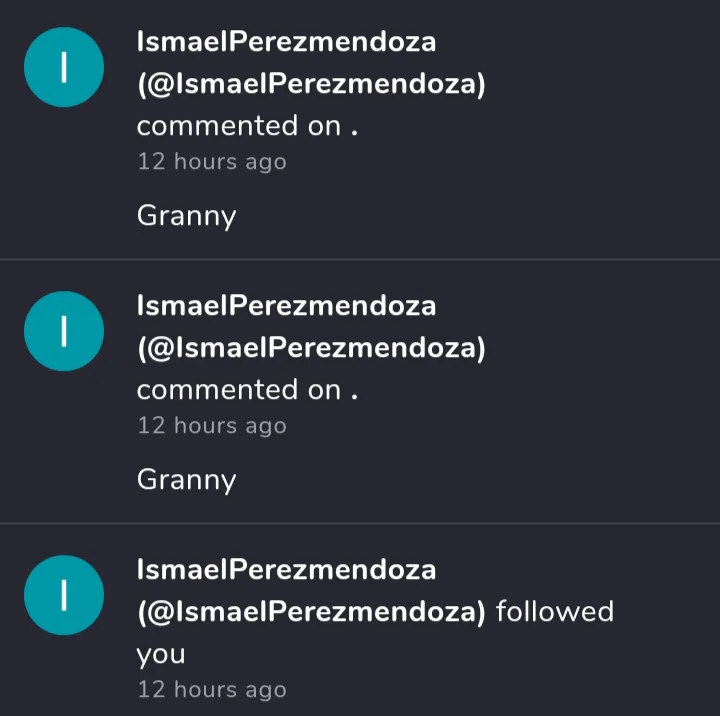Open the @IsmaelPerezmendoza handle in the second notification
The image size is (720, 716).
[x=311, y=348]
